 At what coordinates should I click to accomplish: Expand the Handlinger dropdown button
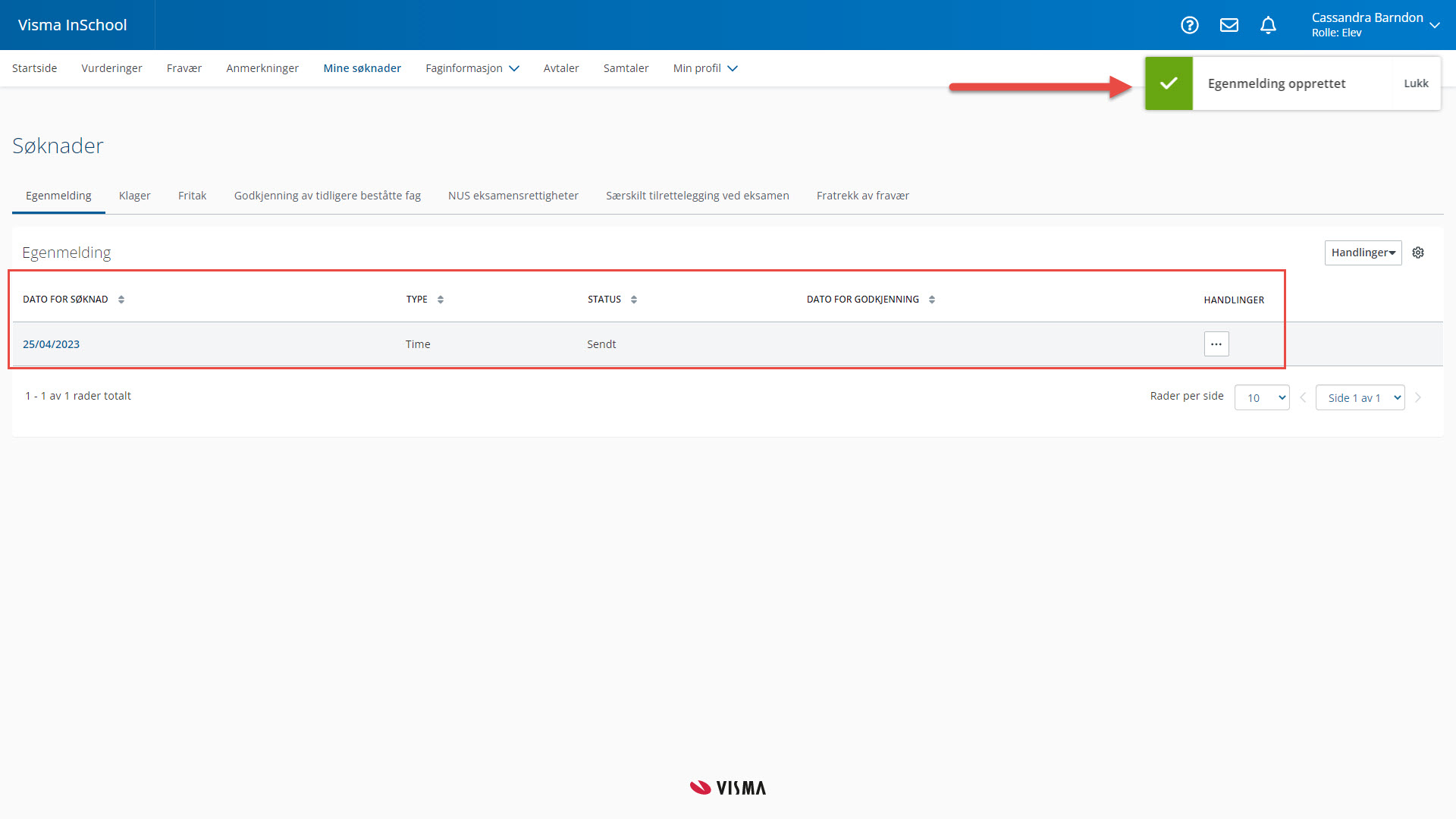(x=1363, y=253)
